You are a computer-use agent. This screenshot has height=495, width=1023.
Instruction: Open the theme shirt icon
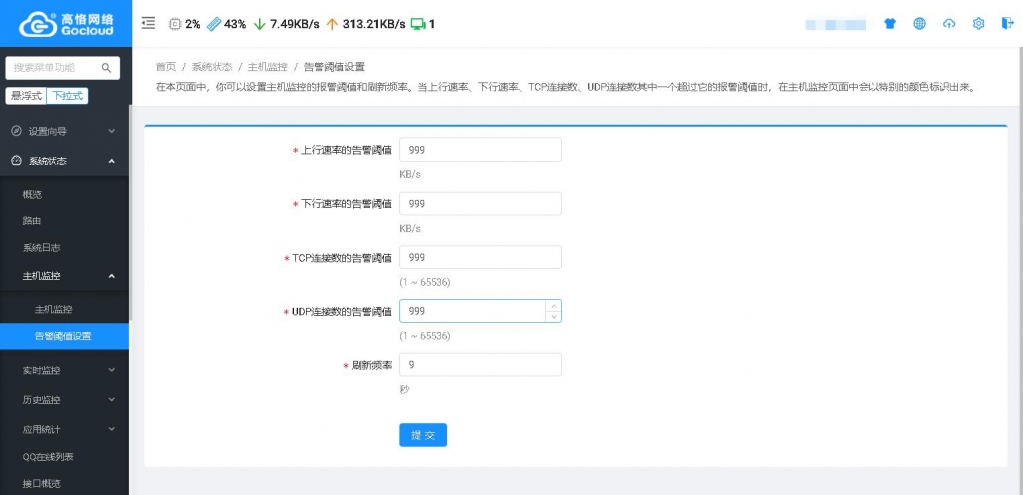[x=890, y=24]
